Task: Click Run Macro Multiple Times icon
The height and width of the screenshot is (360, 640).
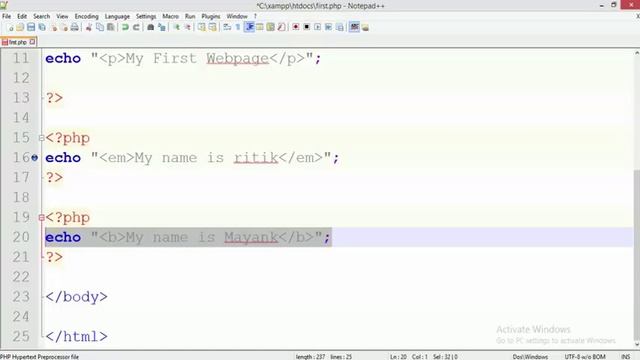Action: coord(328,27)
